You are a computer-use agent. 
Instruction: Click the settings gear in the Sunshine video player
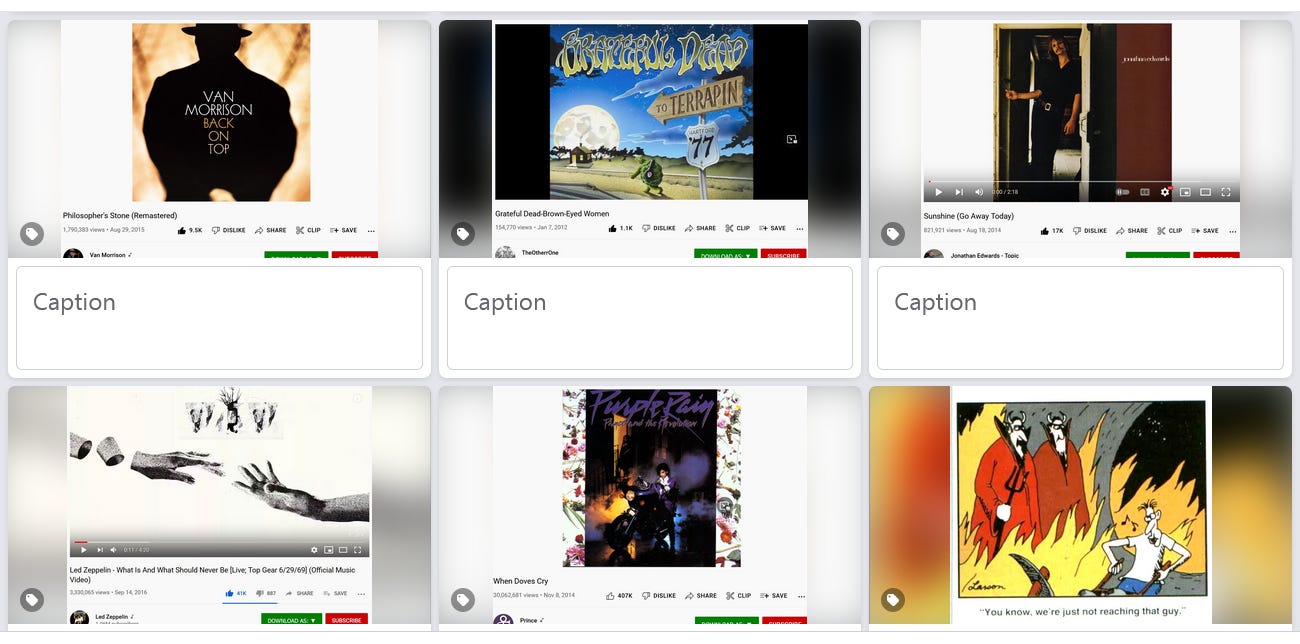click(x=1165, y=192)
